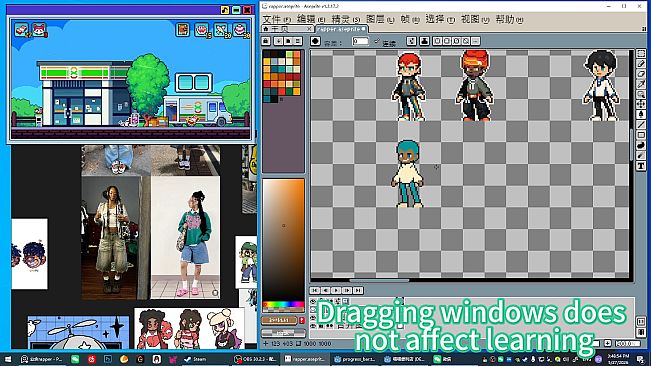Select the paint bucket tool
The width and height of the screenshot is (651, 366).
click(641, 115)
